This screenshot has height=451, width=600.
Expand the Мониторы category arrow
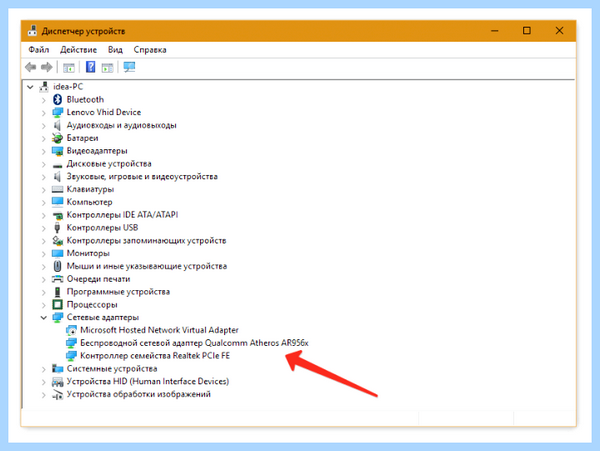(x=44, y=254)
